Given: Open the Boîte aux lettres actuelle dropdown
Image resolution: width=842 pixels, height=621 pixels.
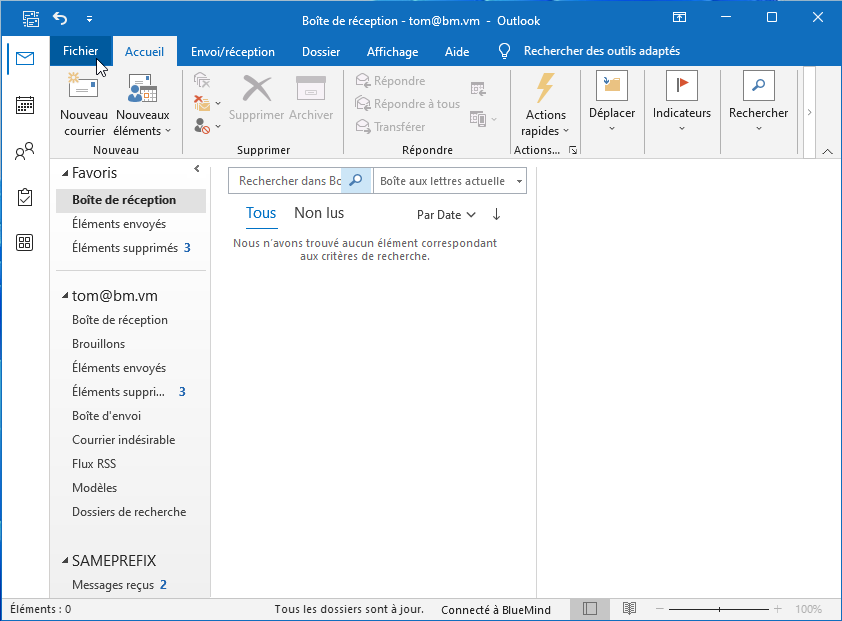Looking at the screenshot, I should [450, 181].
